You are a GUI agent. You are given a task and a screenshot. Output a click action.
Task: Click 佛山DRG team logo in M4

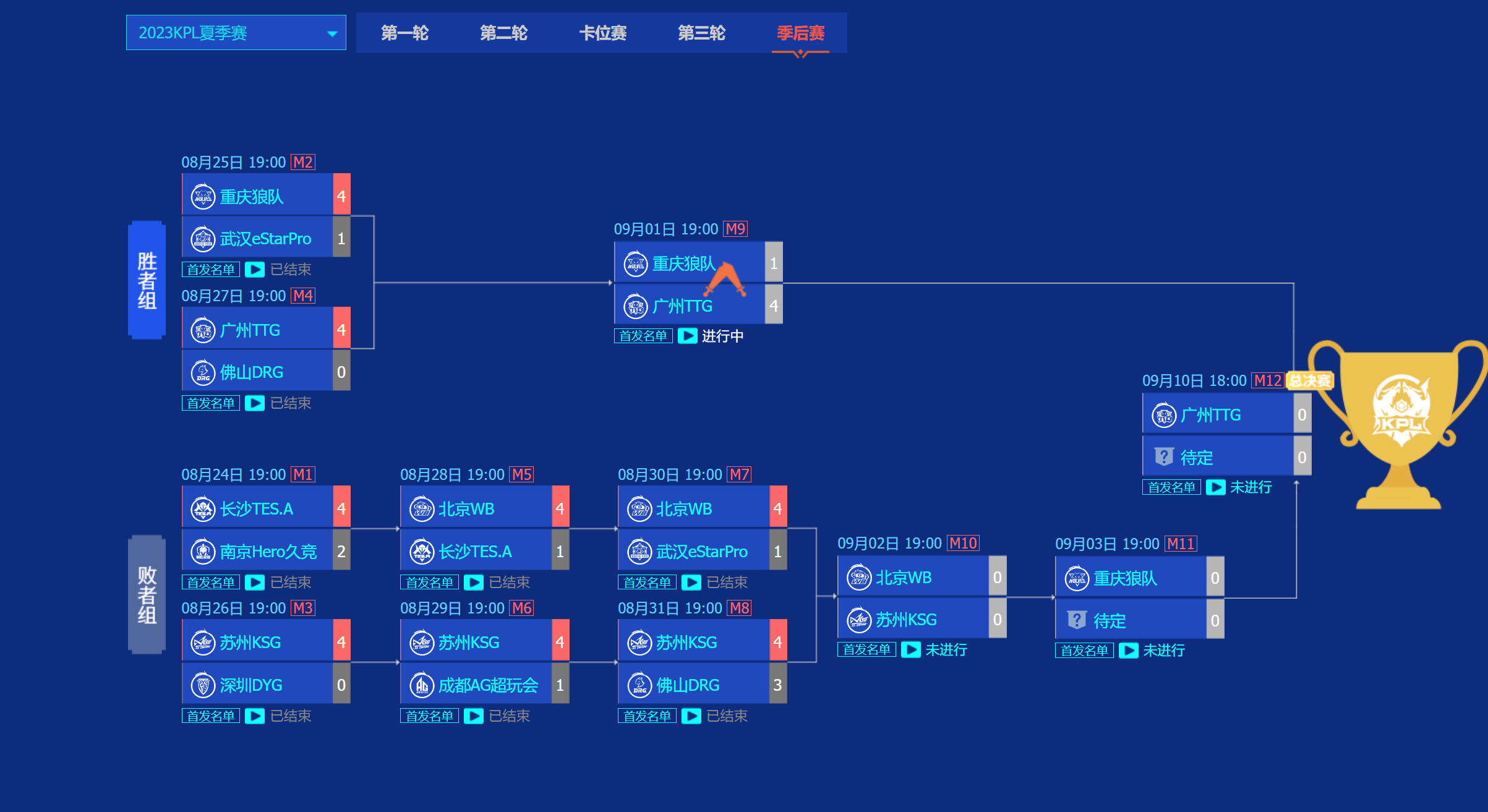(x=203, y=372)
